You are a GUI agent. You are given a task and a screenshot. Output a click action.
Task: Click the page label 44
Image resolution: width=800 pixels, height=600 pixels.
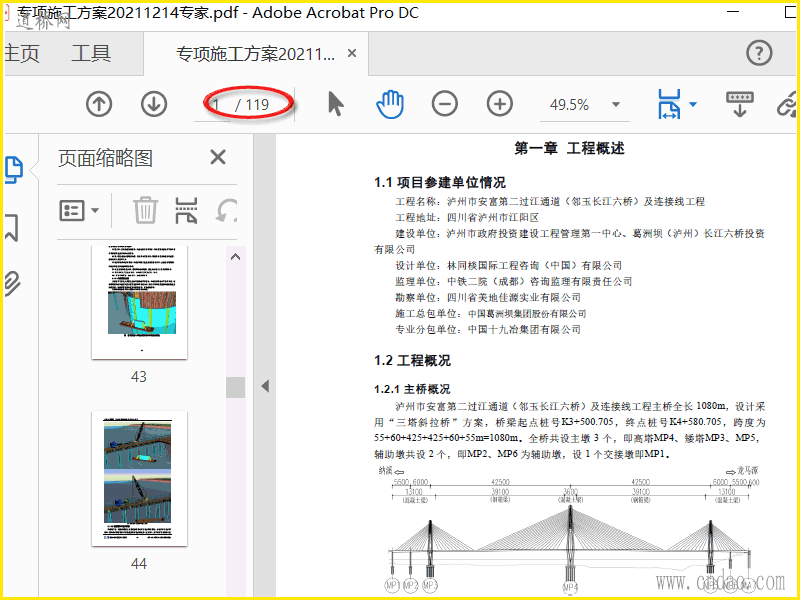coord(139,563)
